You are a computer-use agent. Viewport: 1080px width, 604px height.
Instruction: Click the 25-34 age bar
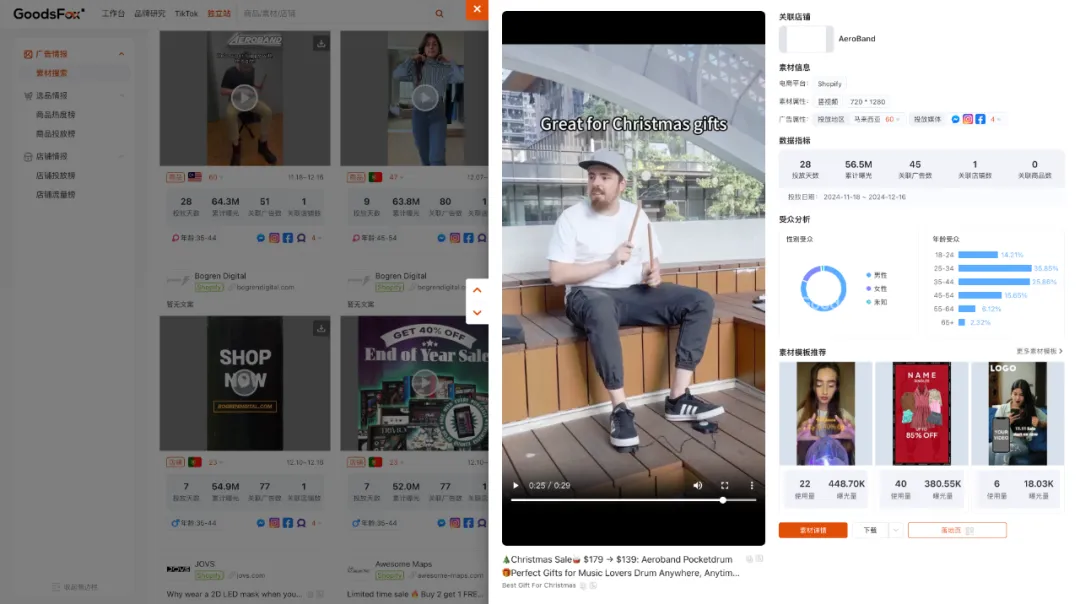click(x=995, y=269)
